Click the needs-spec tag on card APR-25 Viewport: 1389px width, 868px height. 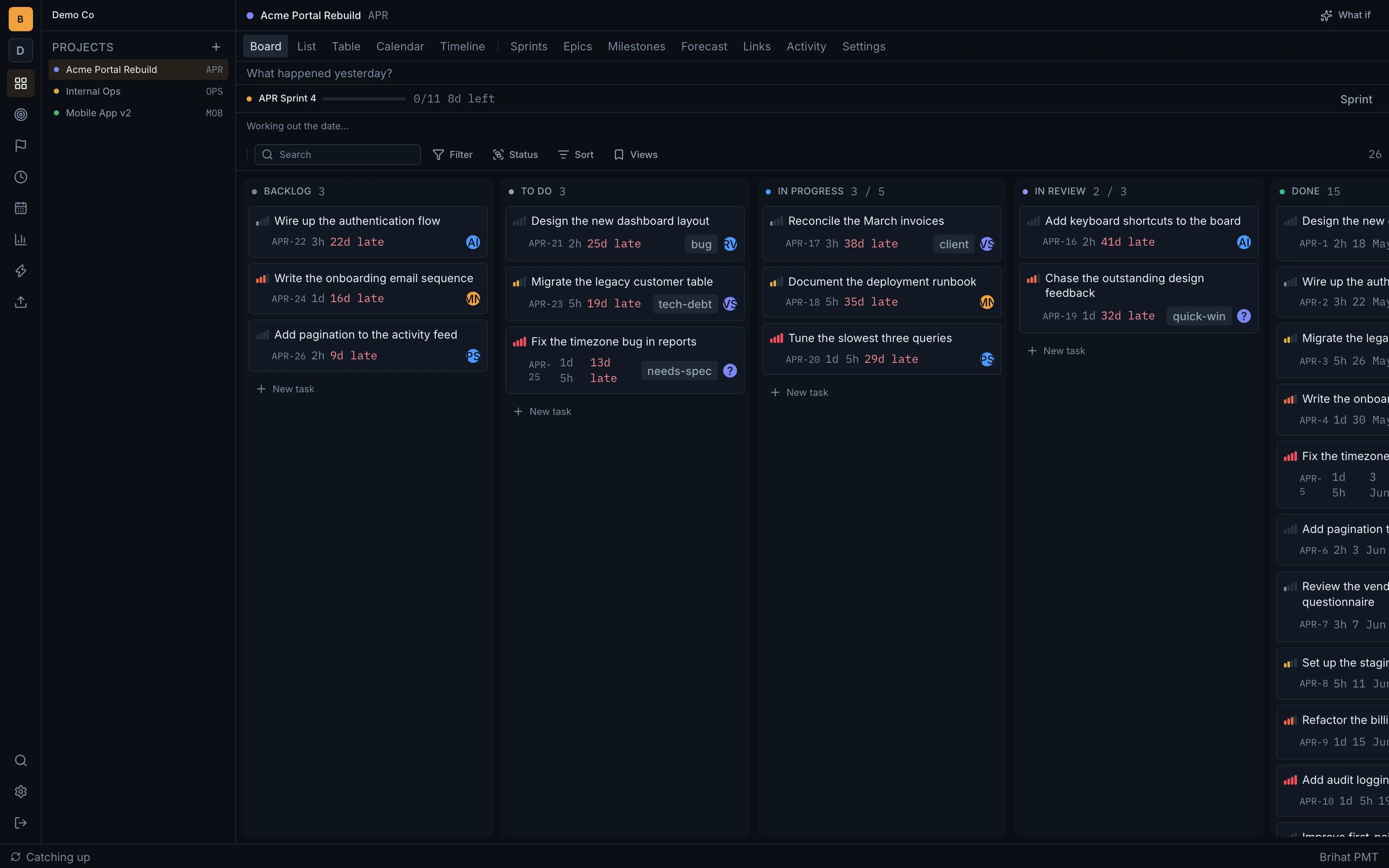(x=679, y=371)
